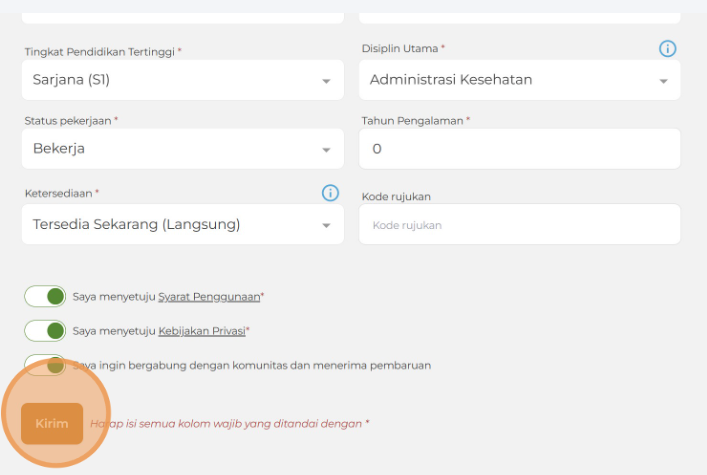707x475 pixels.
Task: Toggle the Kebijakan Privasi agreement switch
Action: (45, 330)
